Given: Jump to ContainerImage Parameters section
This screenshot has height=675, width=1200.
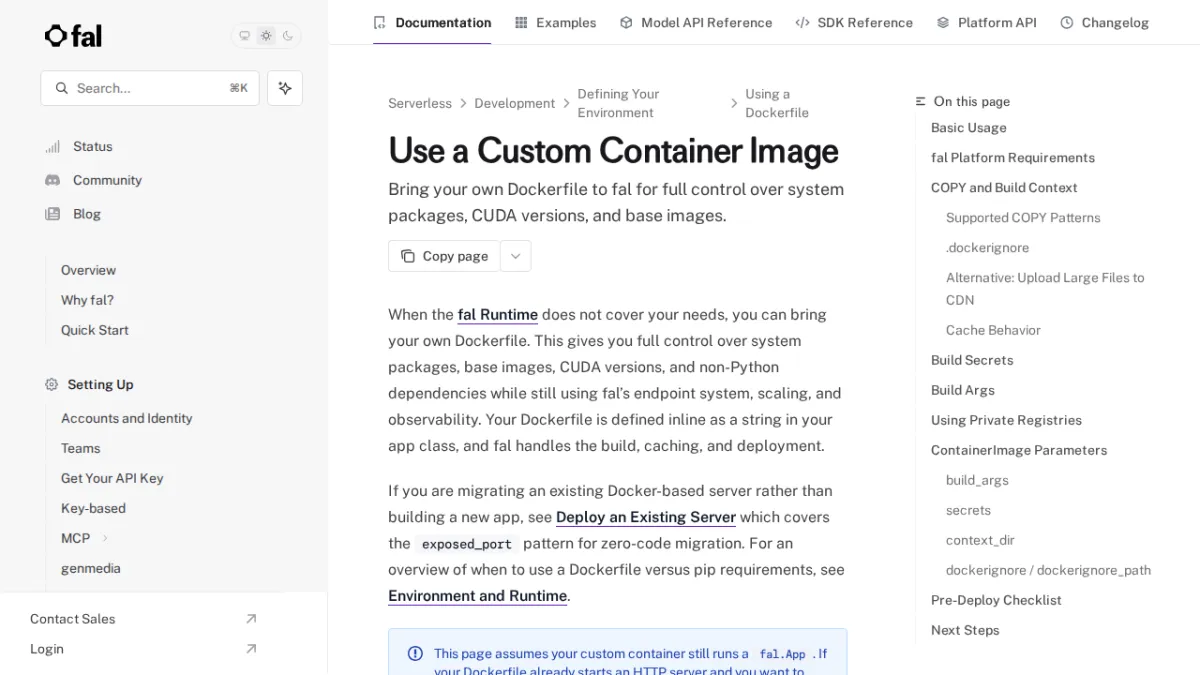Looking at the screenshot, I should [1019, 450].
